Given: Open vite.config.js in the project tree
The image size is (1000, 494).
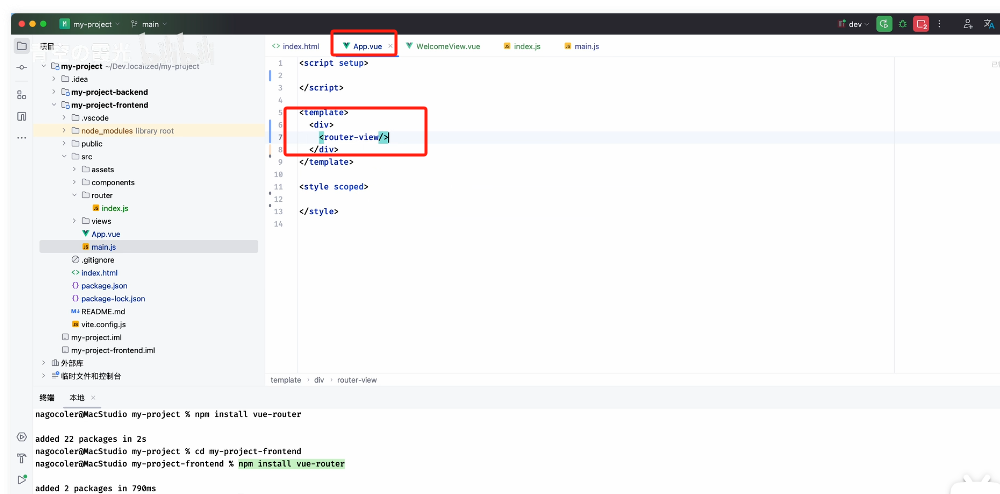Looking at the screenshot, I should (x=99, y=324).
